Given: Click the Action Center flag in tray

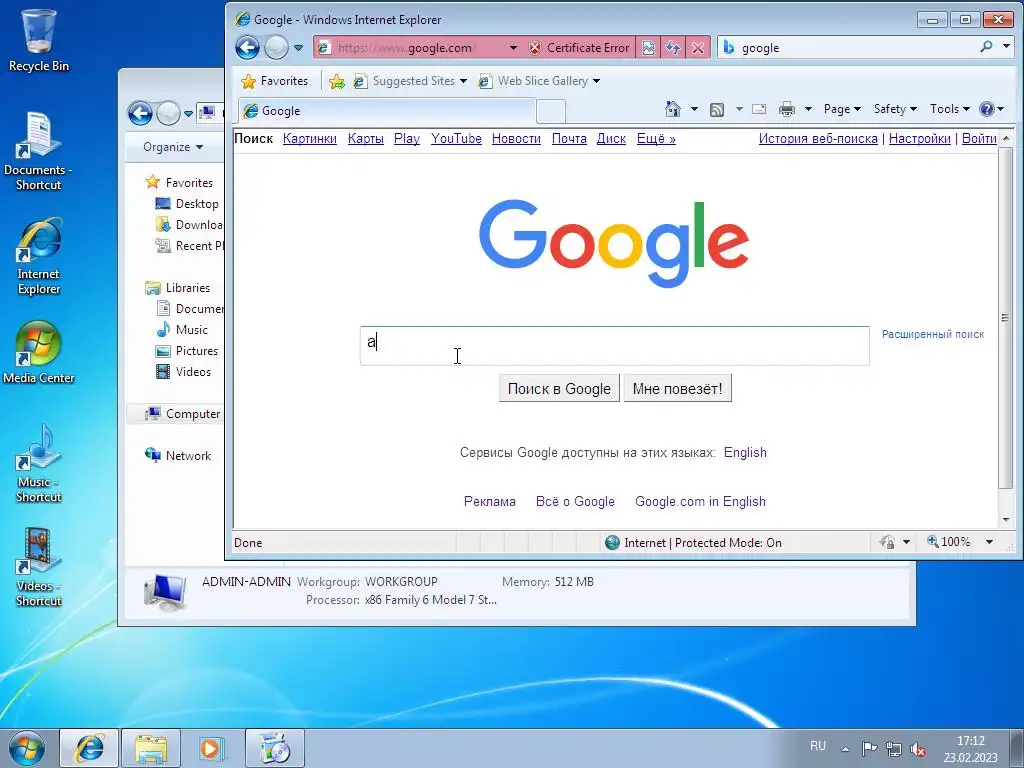Looking at the screenshot, I should point(869,748).
